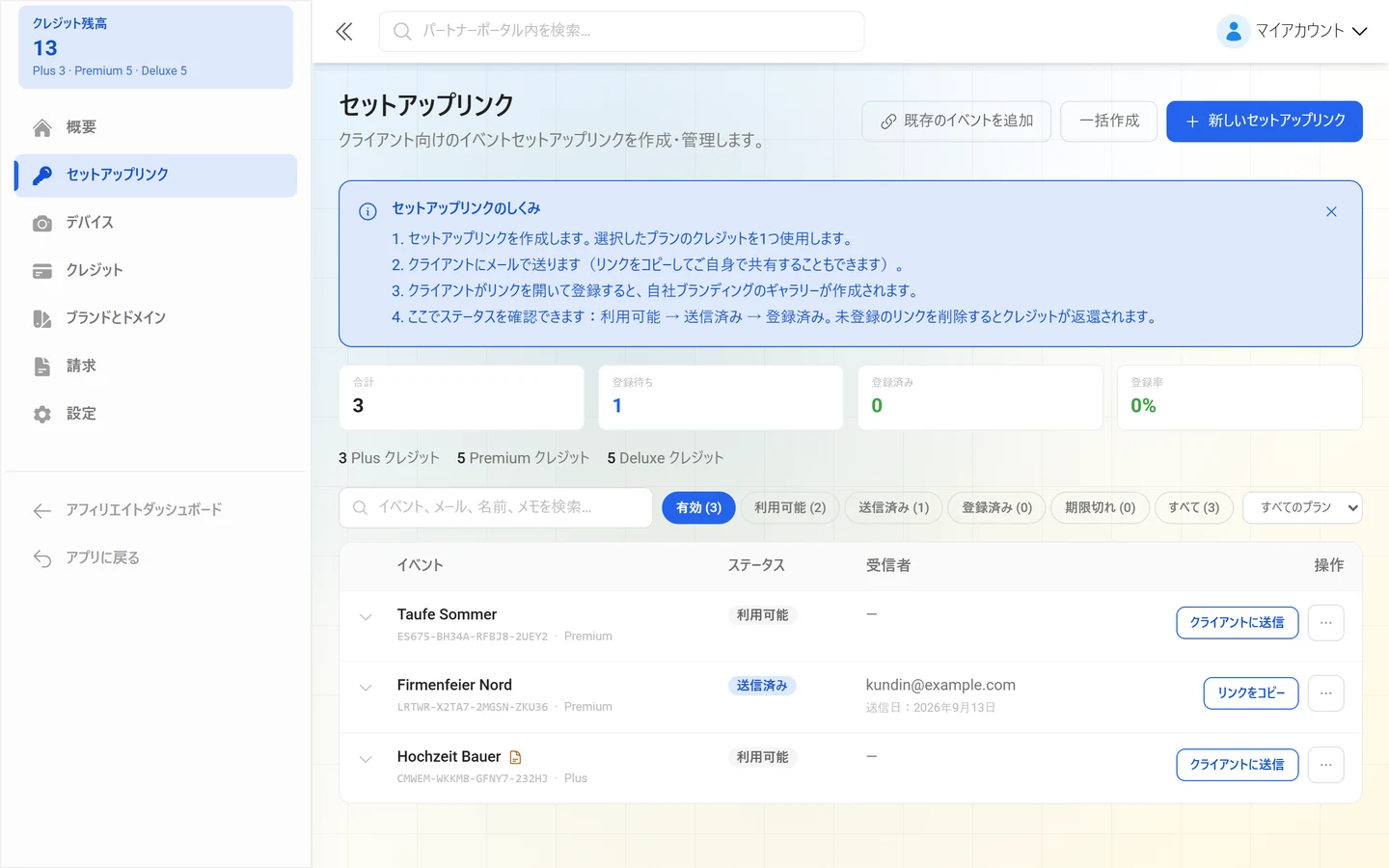Open more actions for Hochzeit Bauer row

[1326, 765]
